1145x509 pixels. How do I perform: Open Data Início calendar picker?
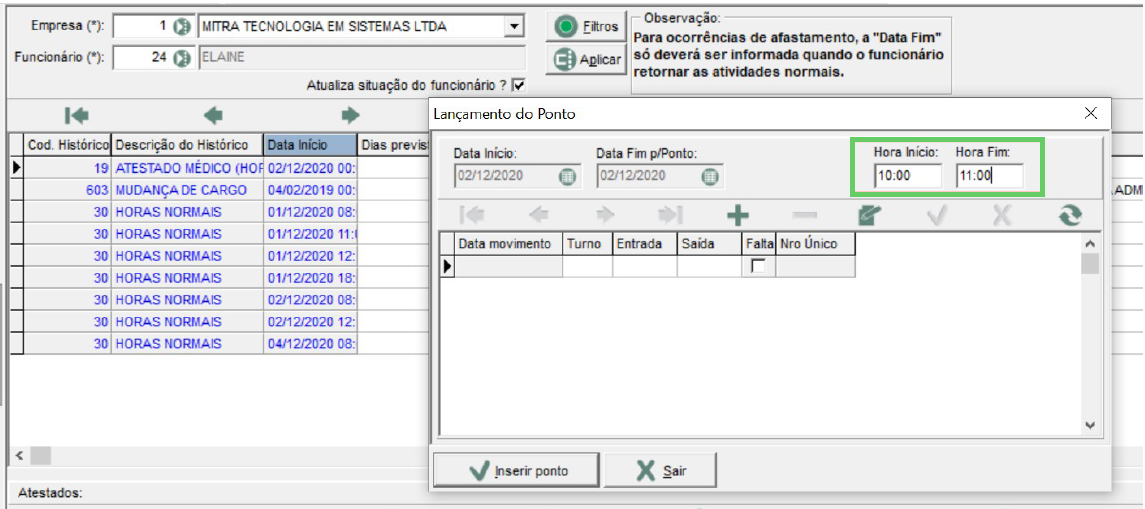pos(567,176)
